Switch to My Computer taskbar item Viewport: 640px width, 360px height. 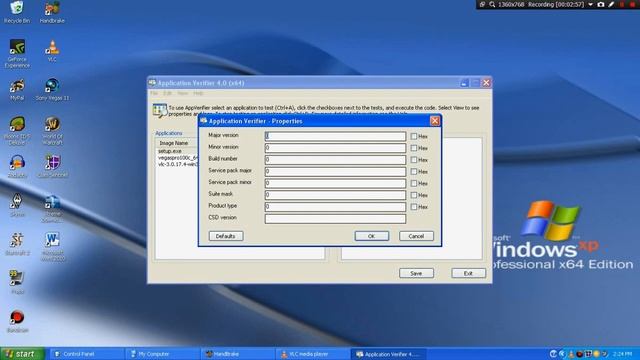[161, 354]
